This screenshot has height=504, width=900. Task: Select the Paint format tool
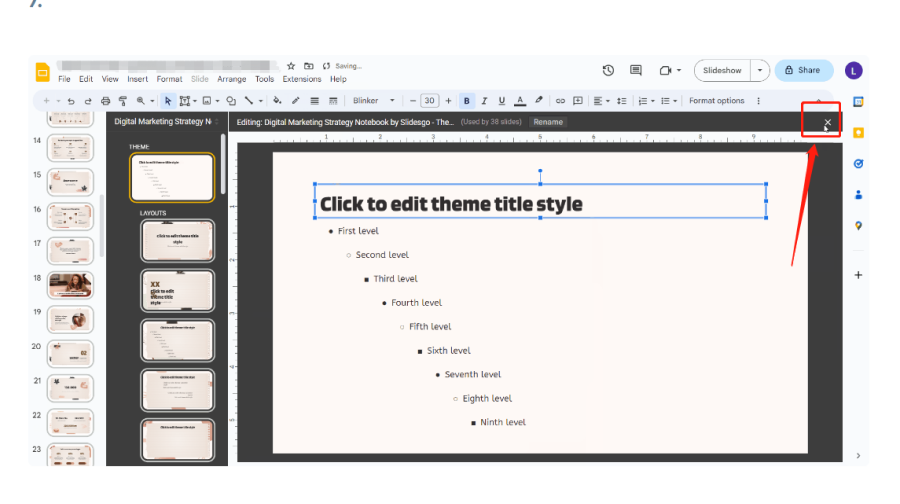click(x=122, y=101)
